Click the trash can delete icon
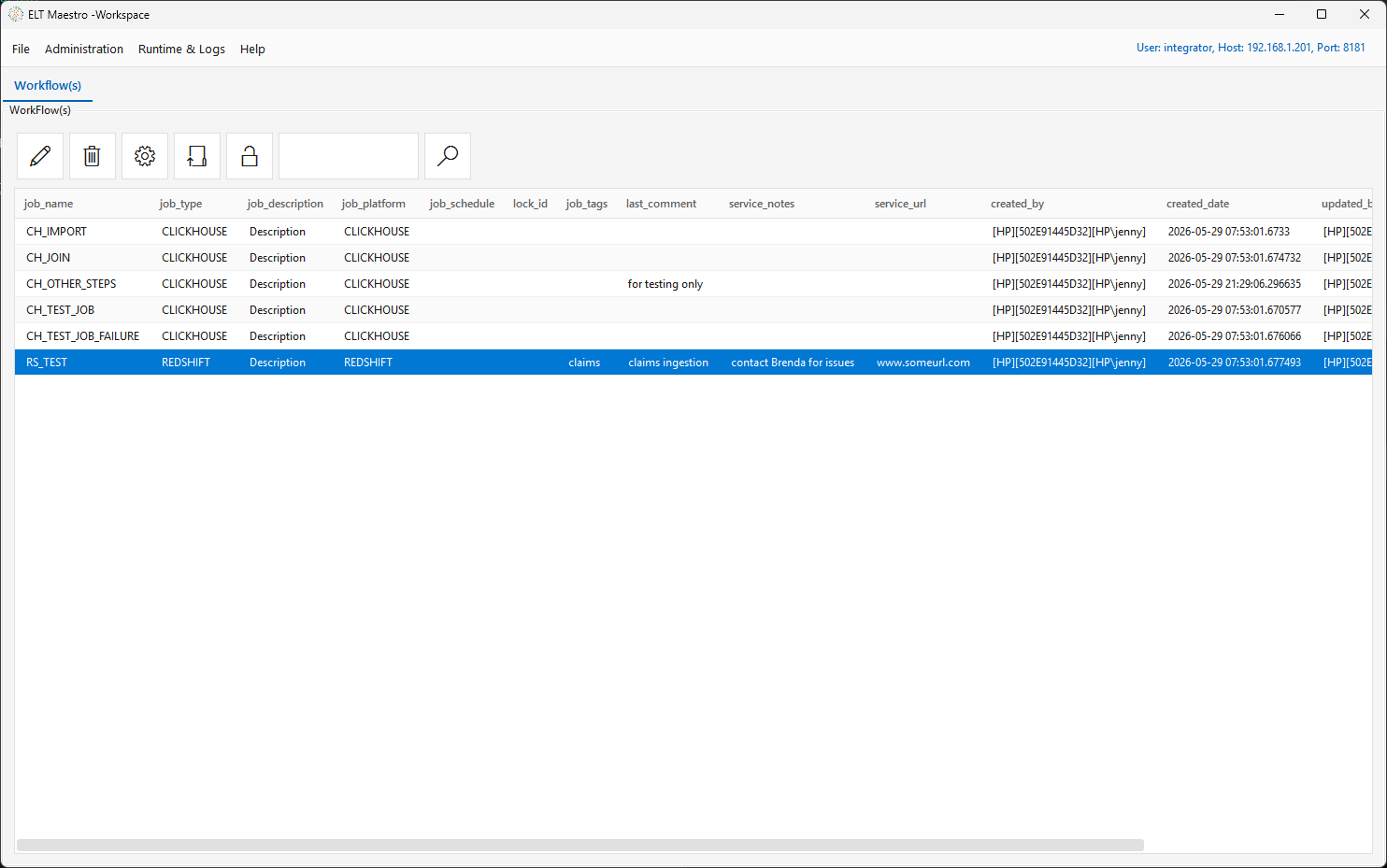 click(92, 156)
